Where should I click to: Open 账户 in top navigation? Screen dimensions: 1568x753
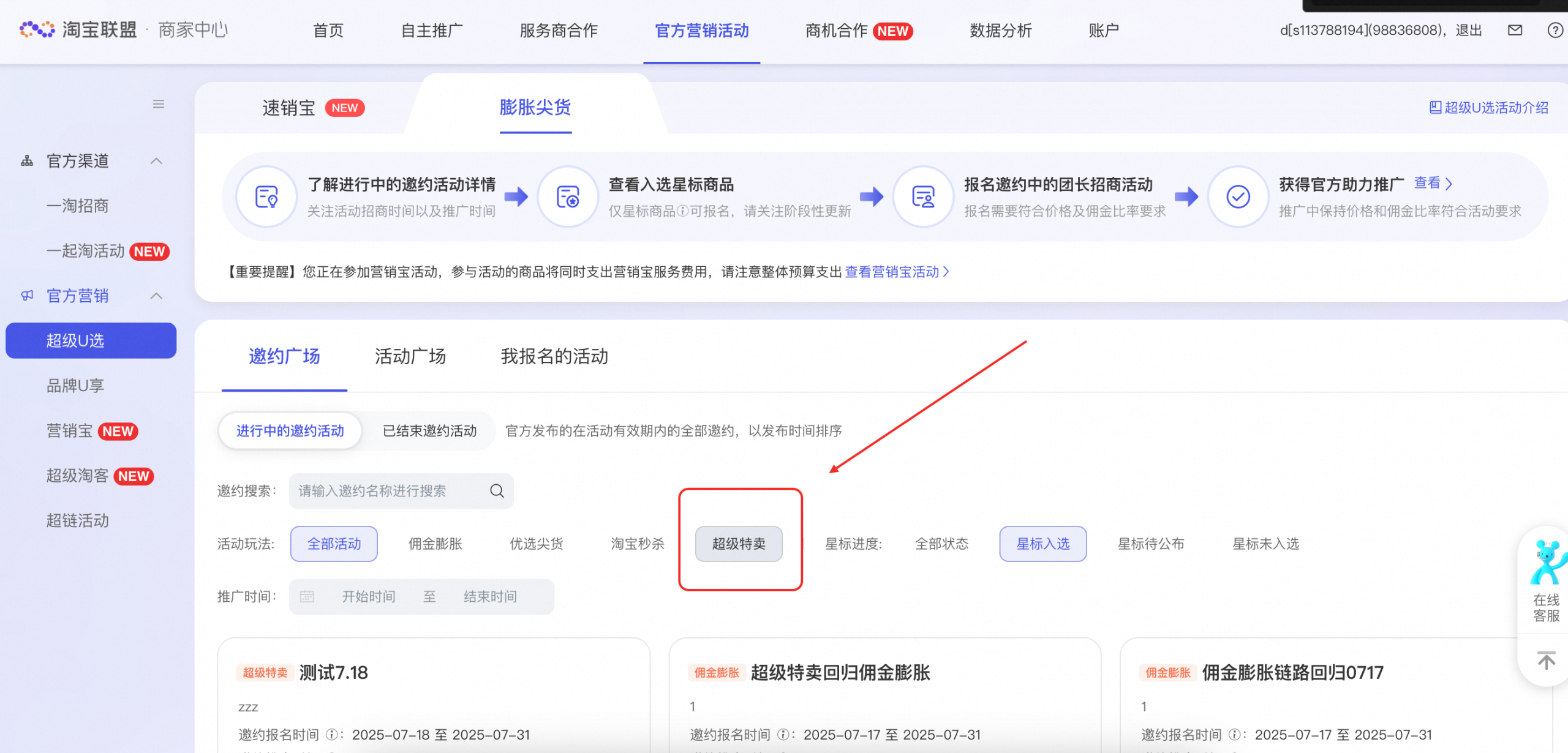click(x=1104, y=30)
